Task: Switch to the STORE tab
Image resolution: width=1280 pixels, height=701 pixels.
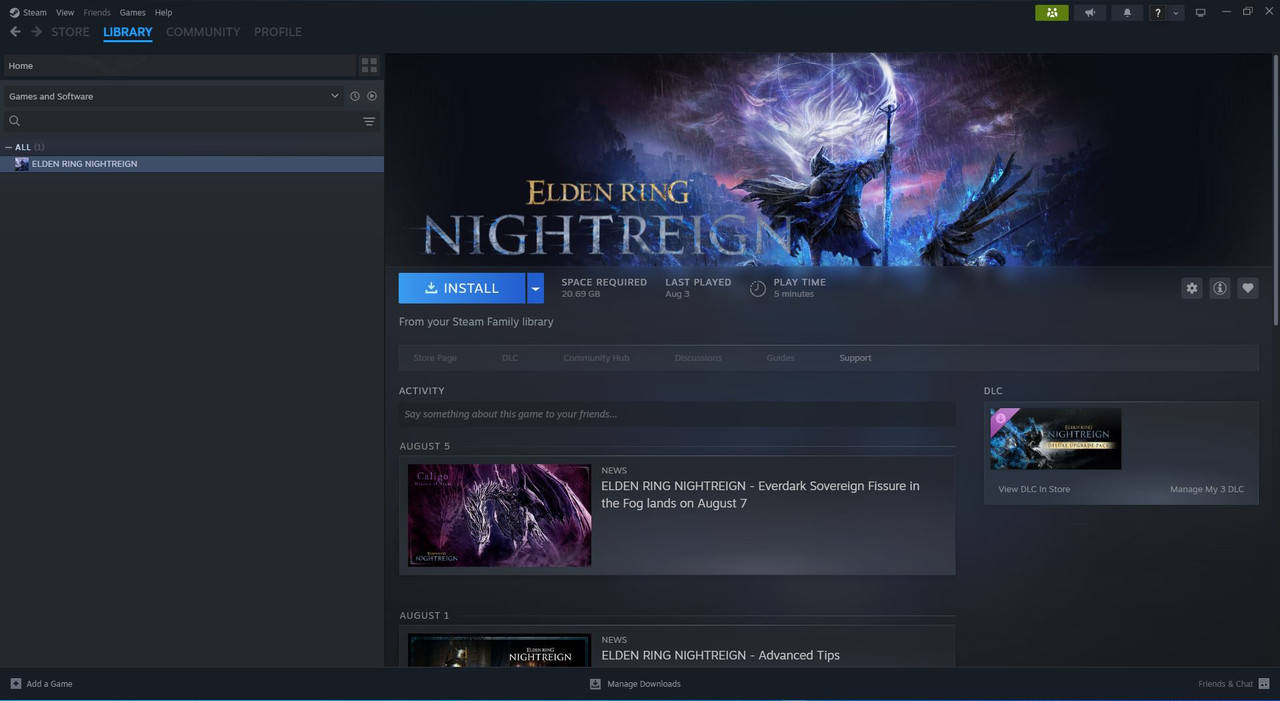Action: pyautogui.click(x=70, y=32)
